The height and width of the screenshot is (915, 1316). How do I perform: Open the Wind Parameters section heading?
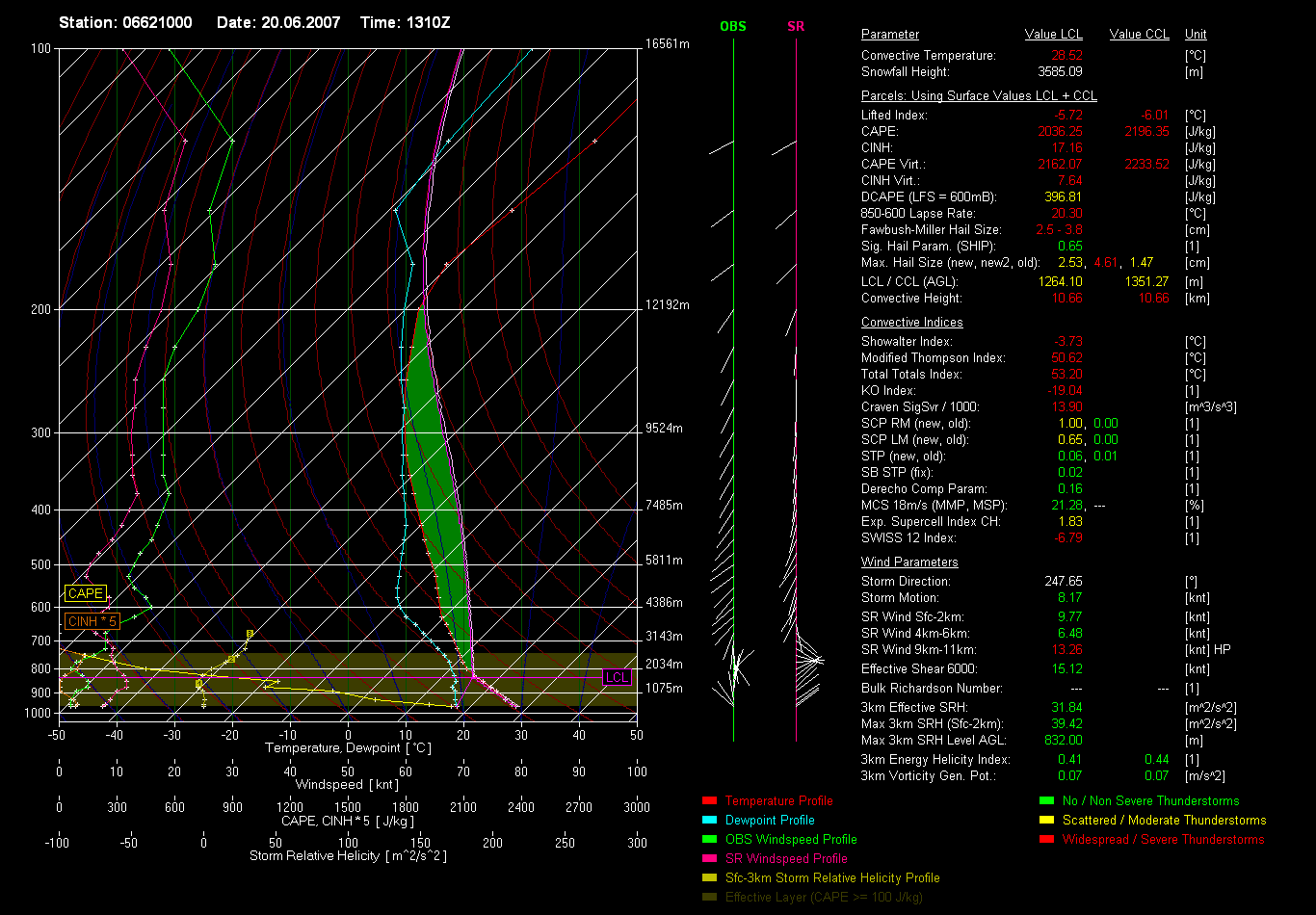pos(909,562)
